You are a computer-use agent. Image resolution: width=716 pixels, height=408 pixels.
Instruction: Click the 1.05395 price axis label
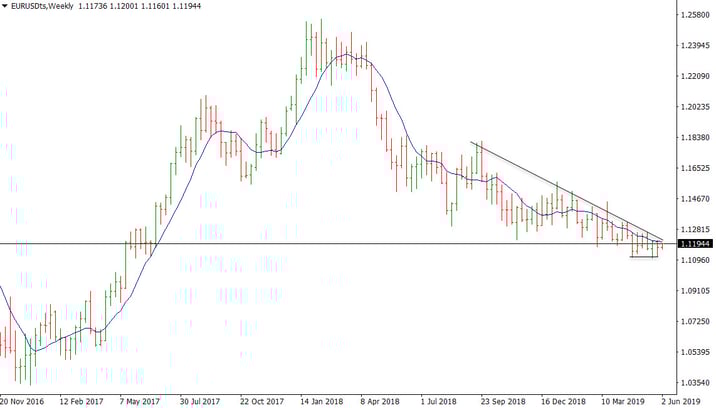point(695,352)
